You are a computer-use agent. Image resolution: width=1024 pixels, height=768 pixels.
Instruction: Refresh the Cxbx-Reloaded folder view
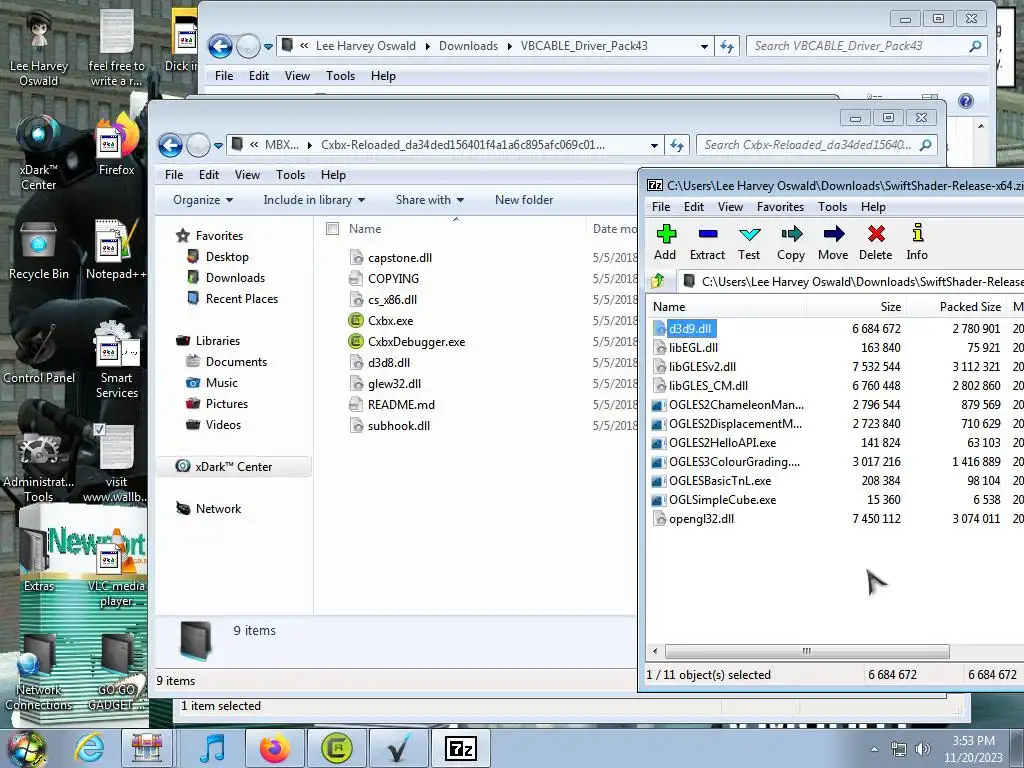click(x=677, y=145)
